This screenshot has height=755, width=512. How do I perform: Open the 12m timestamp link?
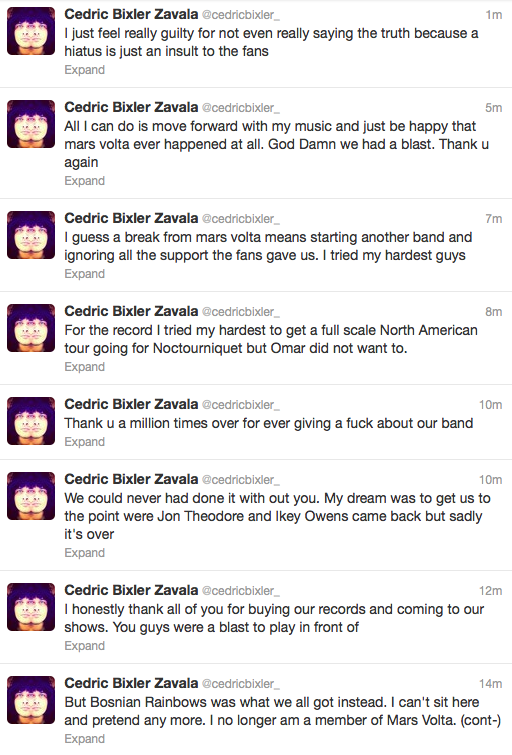tap(490, 591)
